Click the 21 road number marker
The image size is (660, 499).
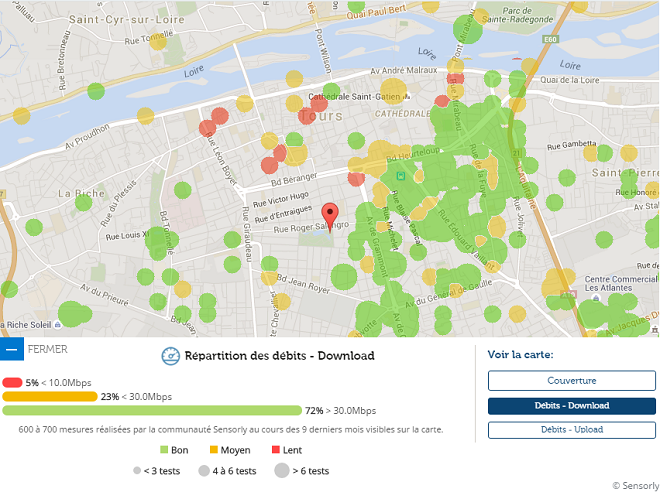pyautogui.click(x=516, y=153)
